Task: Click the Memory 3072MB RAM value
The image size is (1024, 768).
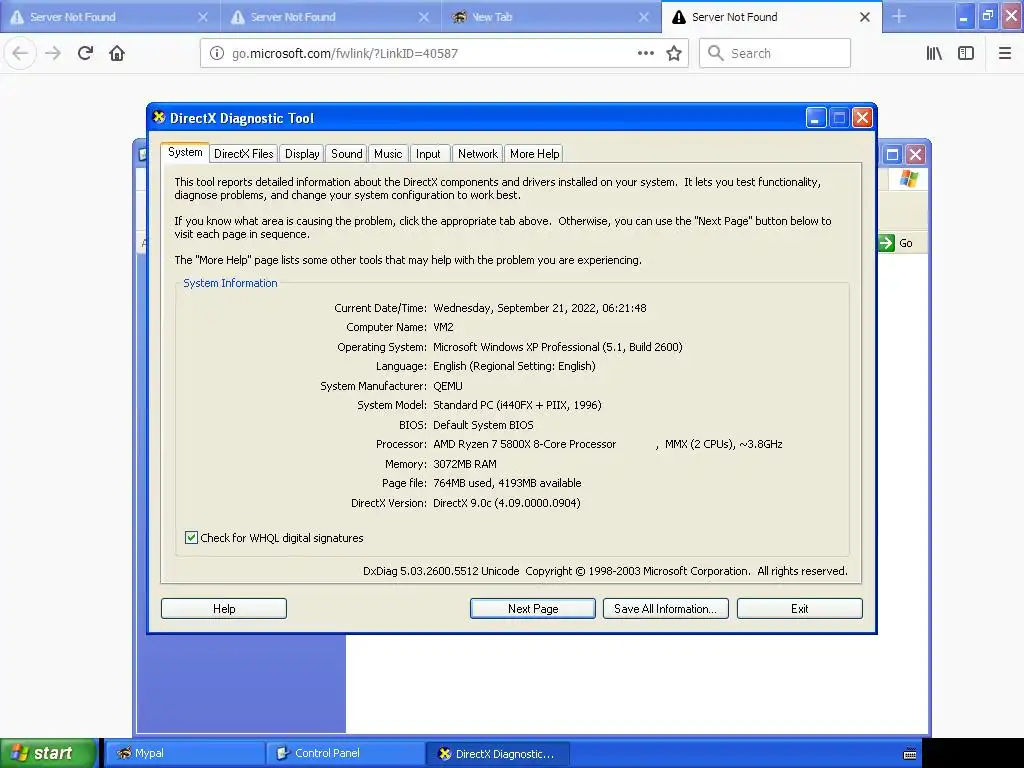Action: pos(465,464)
